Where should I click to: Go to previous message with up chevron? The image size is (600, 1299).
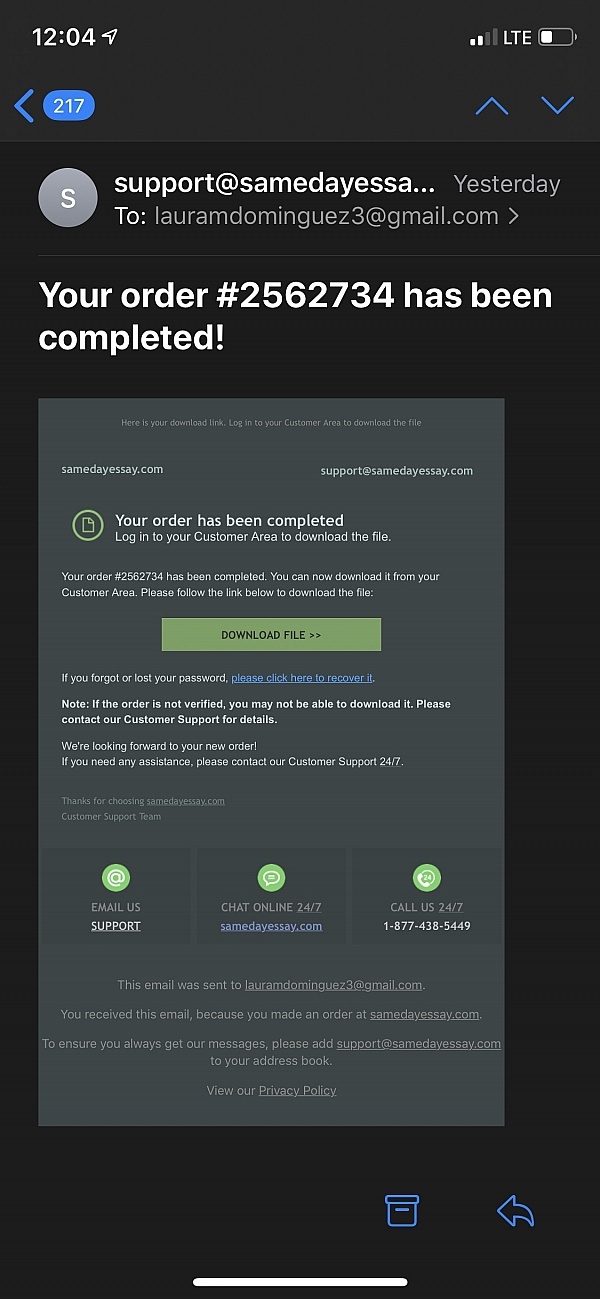(492, 106)
